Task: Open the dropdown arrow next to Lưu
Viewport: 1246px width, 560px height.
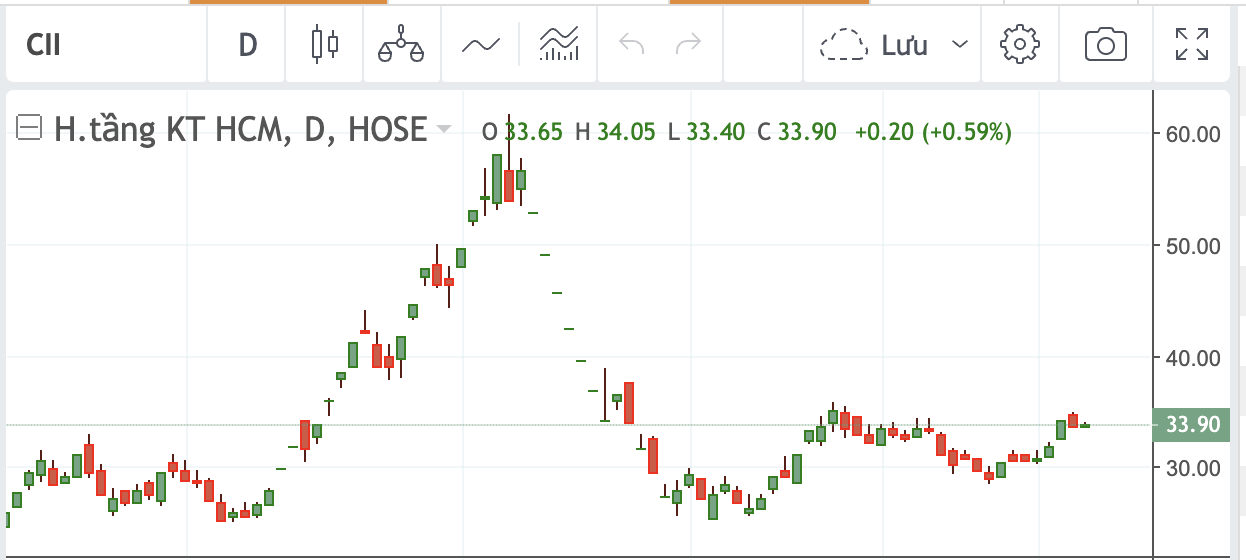Action: click(x=960, y=45)
